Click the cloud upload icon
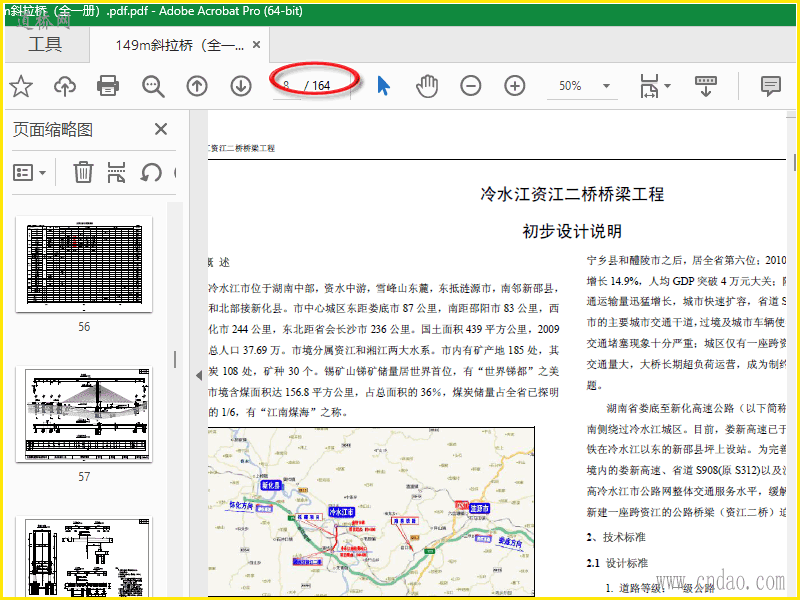 pyautogui.click(x=65, y=86)
